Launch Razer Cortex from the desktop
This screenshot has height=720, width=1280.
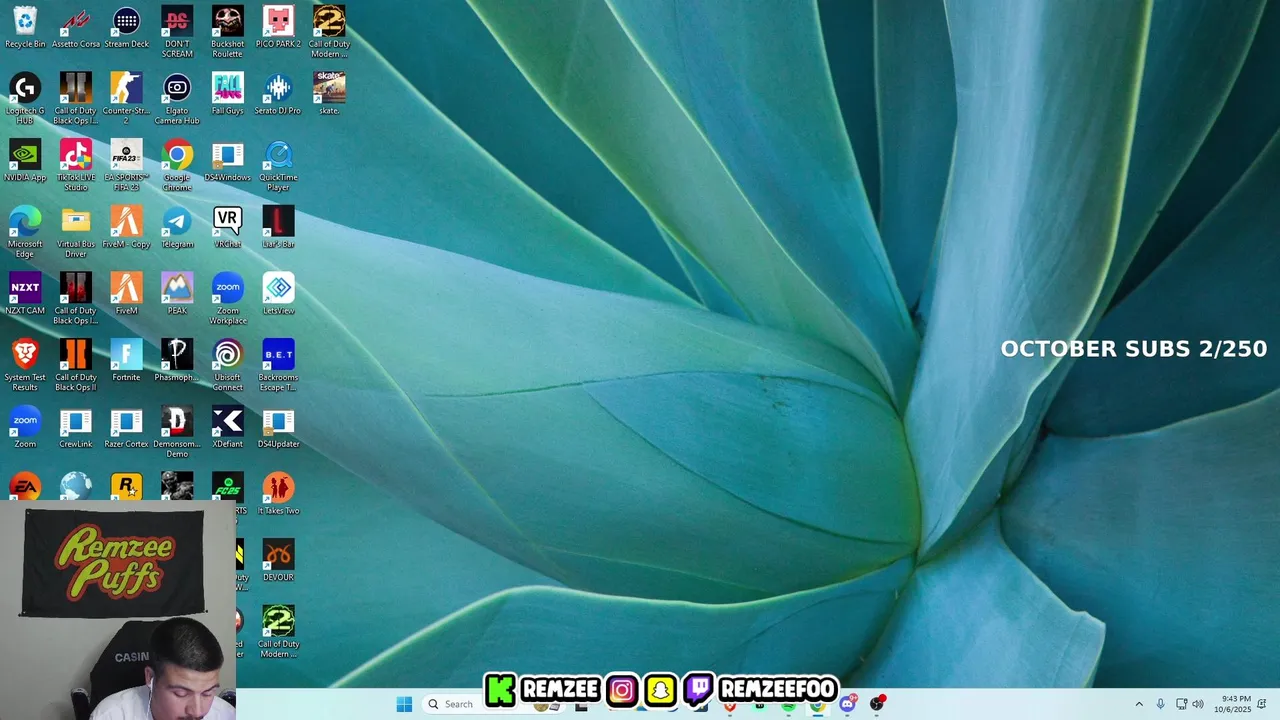(x=127, y=427)
